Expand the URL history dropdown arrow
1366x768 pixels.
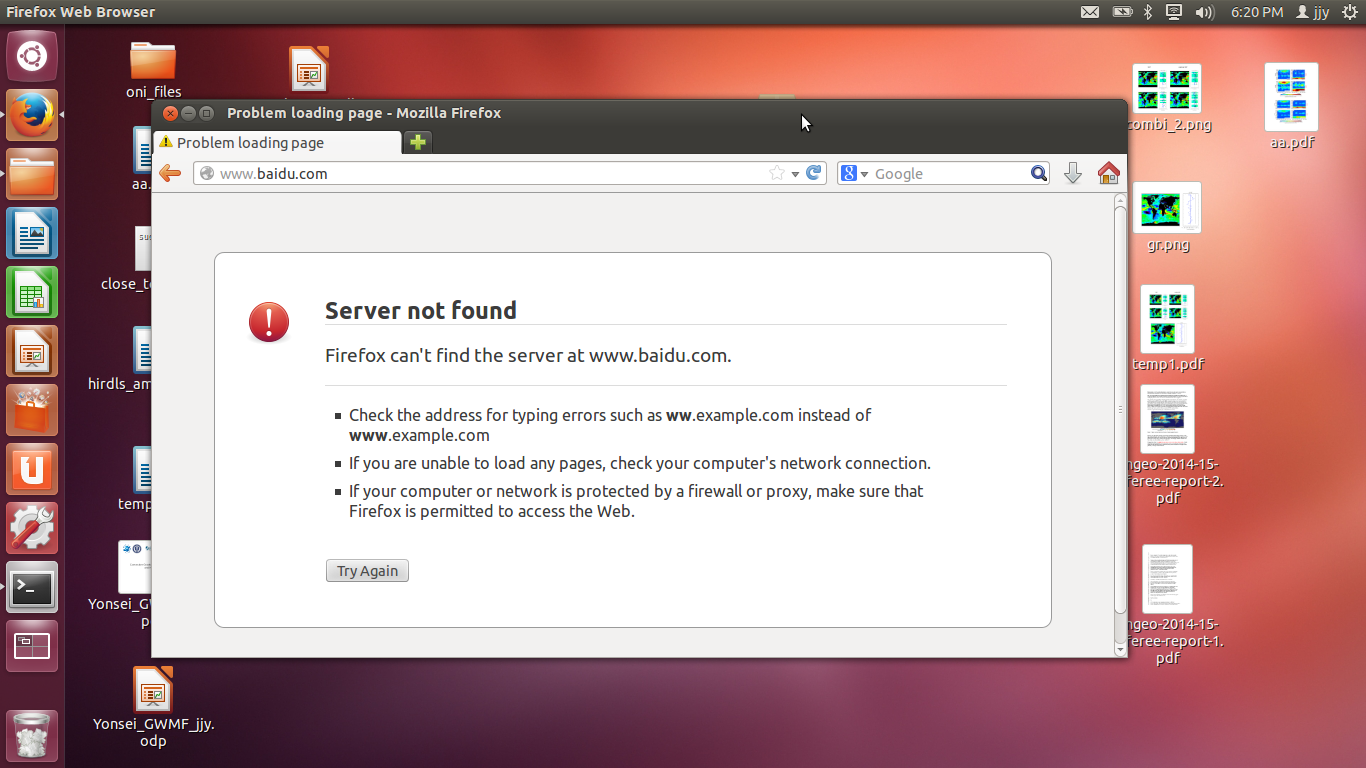coord(795,174)
